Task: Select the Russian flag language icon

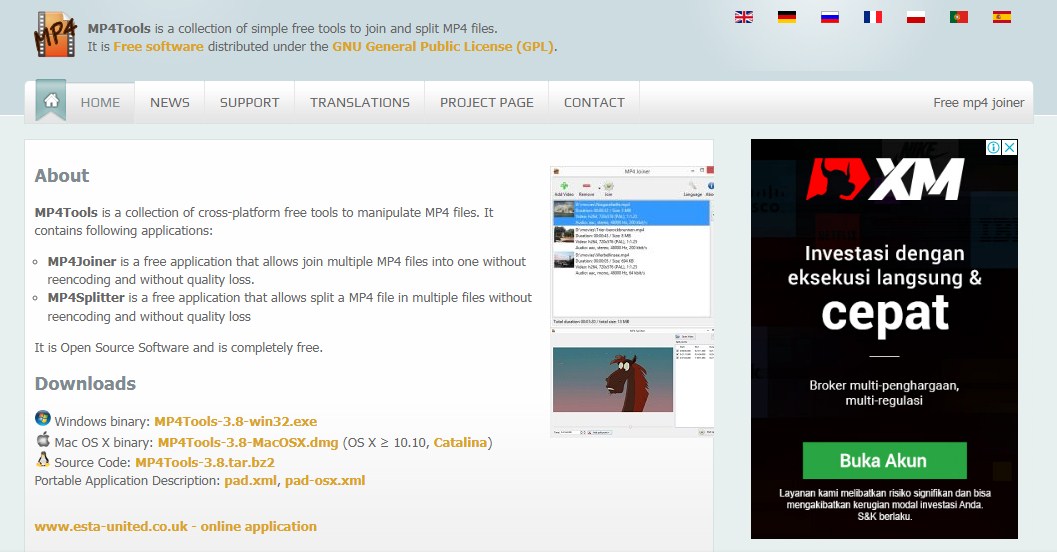Action: click(x=830, y=17)
